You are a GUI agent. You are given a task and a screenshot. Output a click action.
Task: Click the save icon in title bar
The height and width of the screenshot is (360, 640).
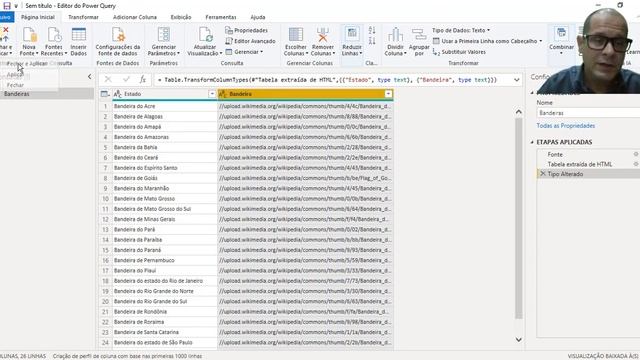[x=7, y=6]
